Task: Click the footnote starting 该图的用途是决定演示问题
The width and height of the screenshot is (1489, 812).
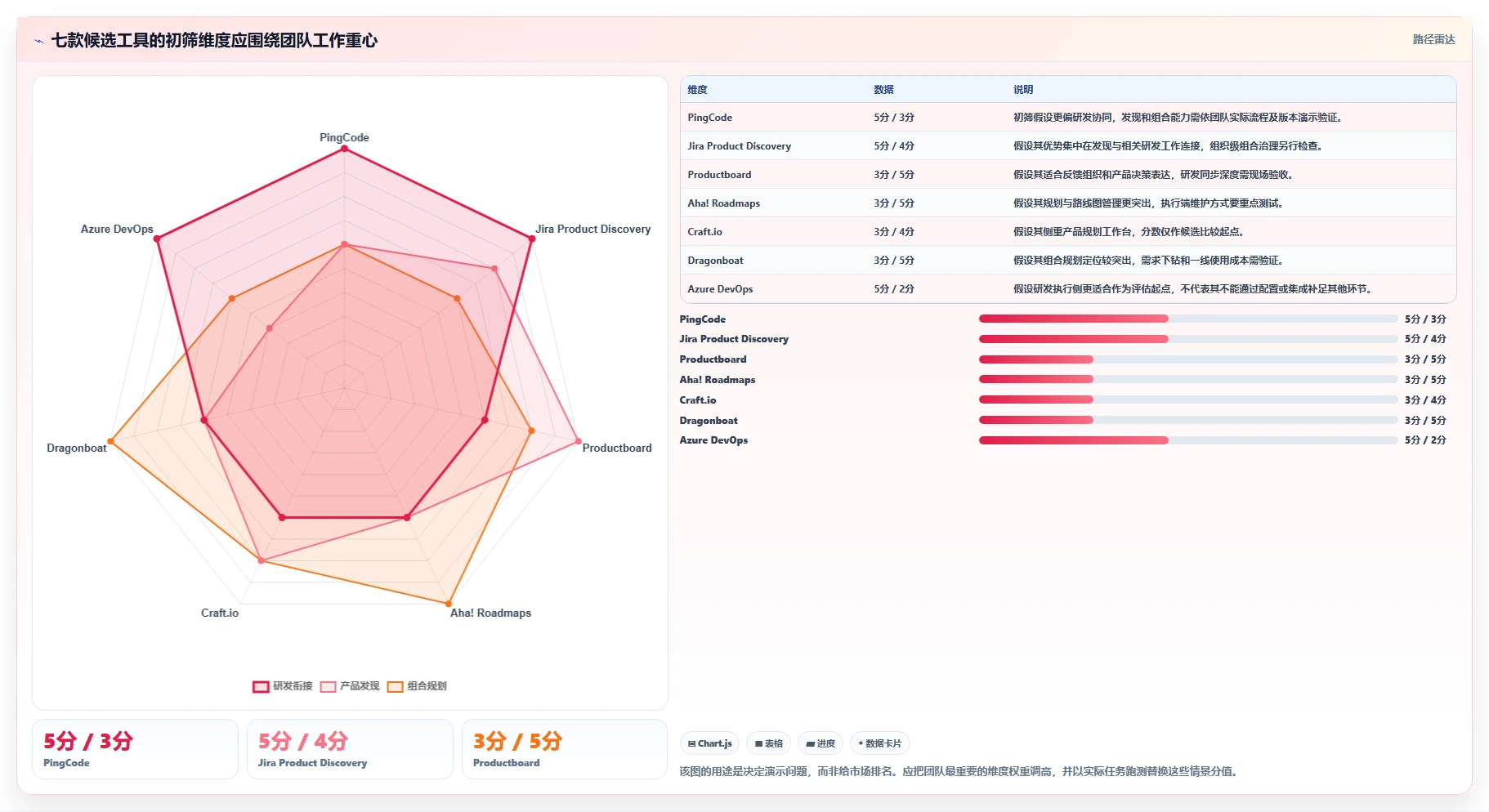Action: 960,771
